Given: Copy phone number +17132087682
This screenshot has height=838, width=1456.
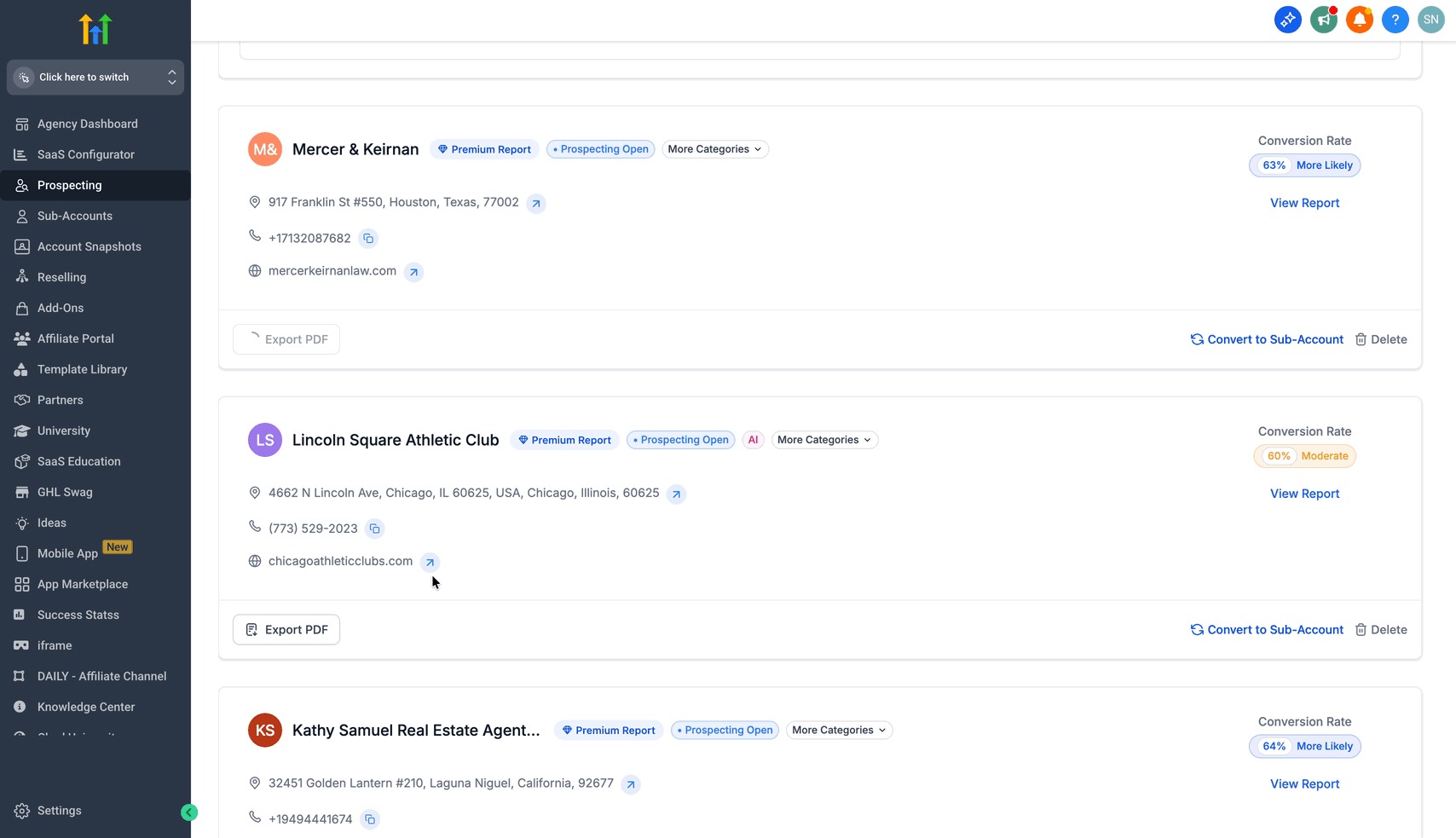Looking at the screenshot, I should pos(368,239).
